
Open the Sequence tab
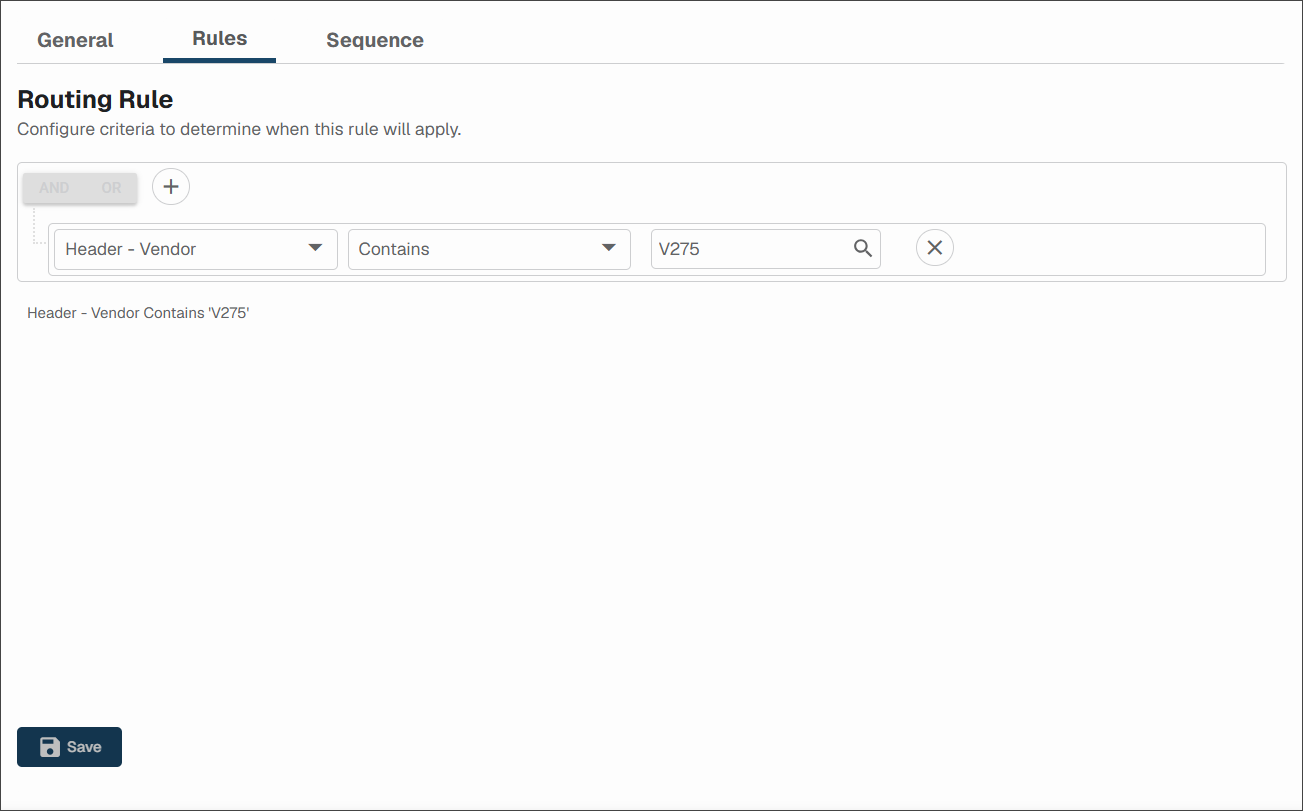point(375,40)
